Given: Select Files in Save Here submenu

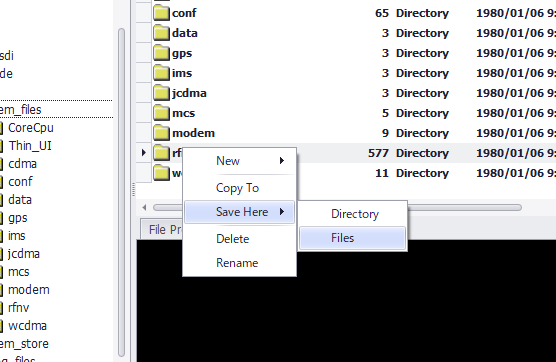Looking at the screenshot, I should pos(352,238).
